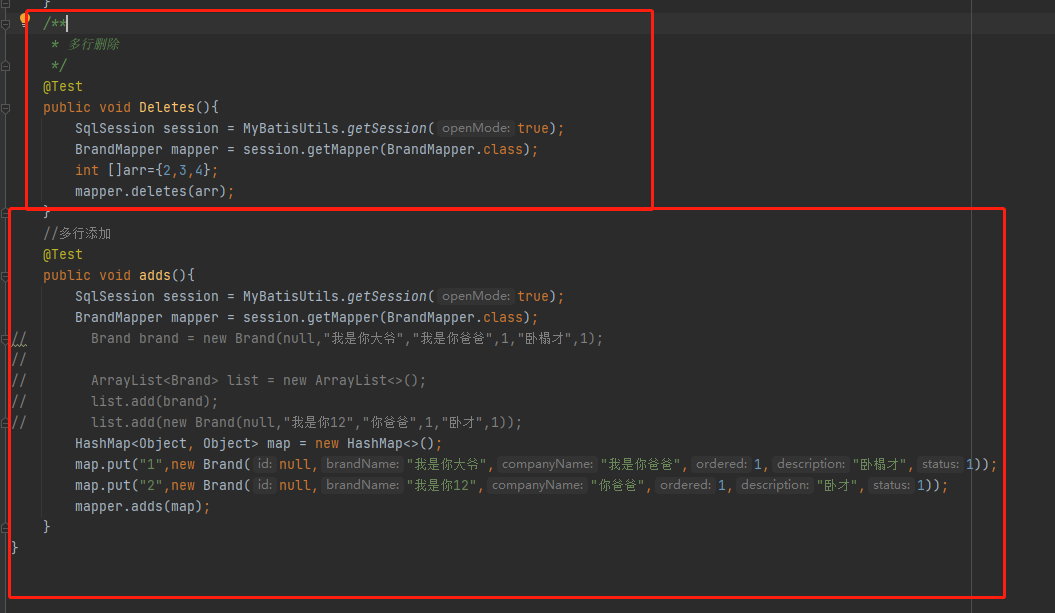Click getSession in the Deletes() method
This screenshot has width=1055, height=613.
coord(387,128)
